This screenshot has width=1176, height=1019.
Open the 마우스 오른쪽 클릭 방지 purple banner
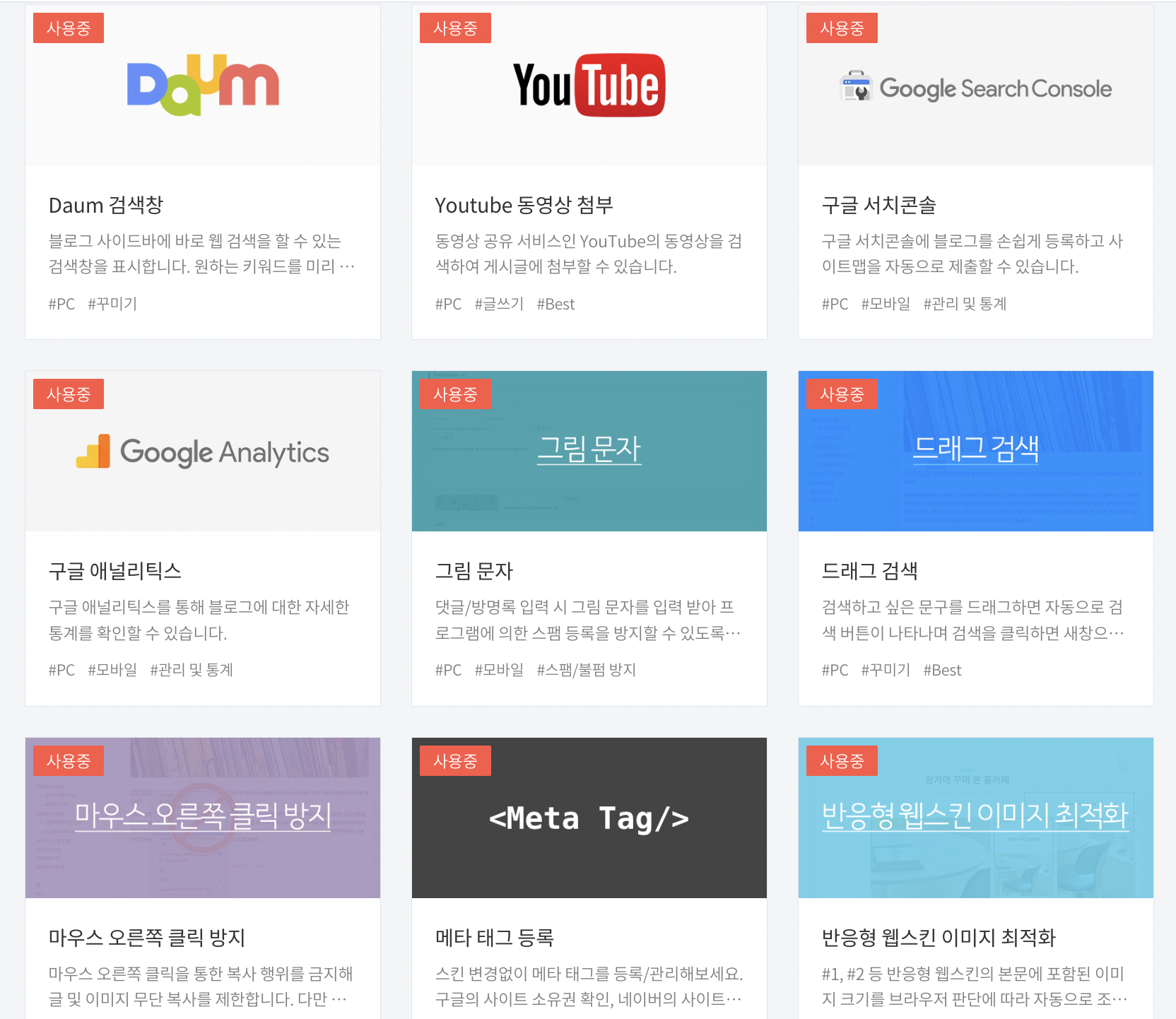[203, 818]
